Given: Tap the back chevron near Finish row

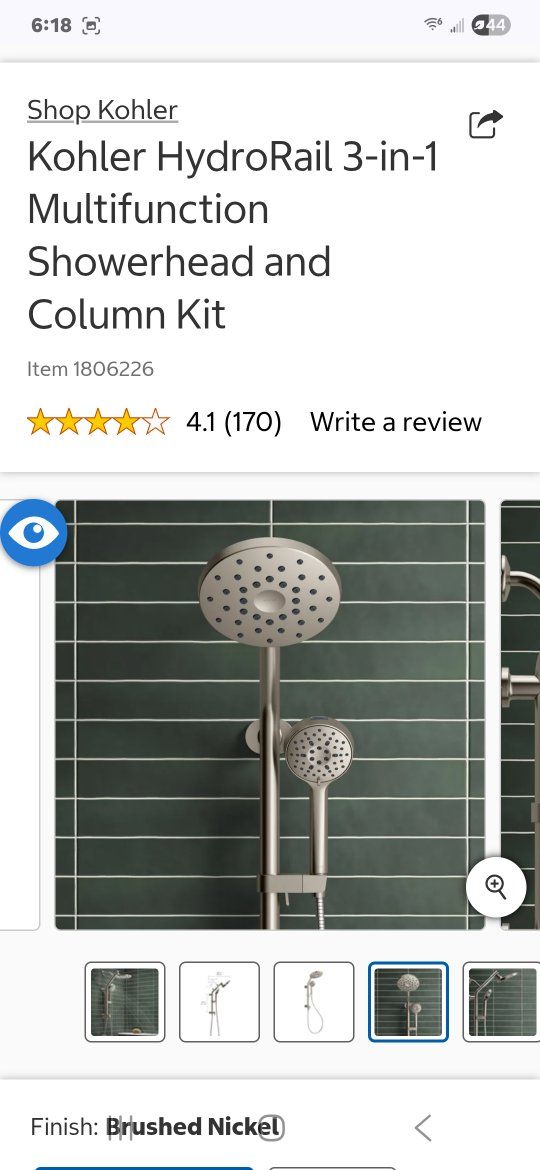Looking at the screenshot, I should 423,1127.
